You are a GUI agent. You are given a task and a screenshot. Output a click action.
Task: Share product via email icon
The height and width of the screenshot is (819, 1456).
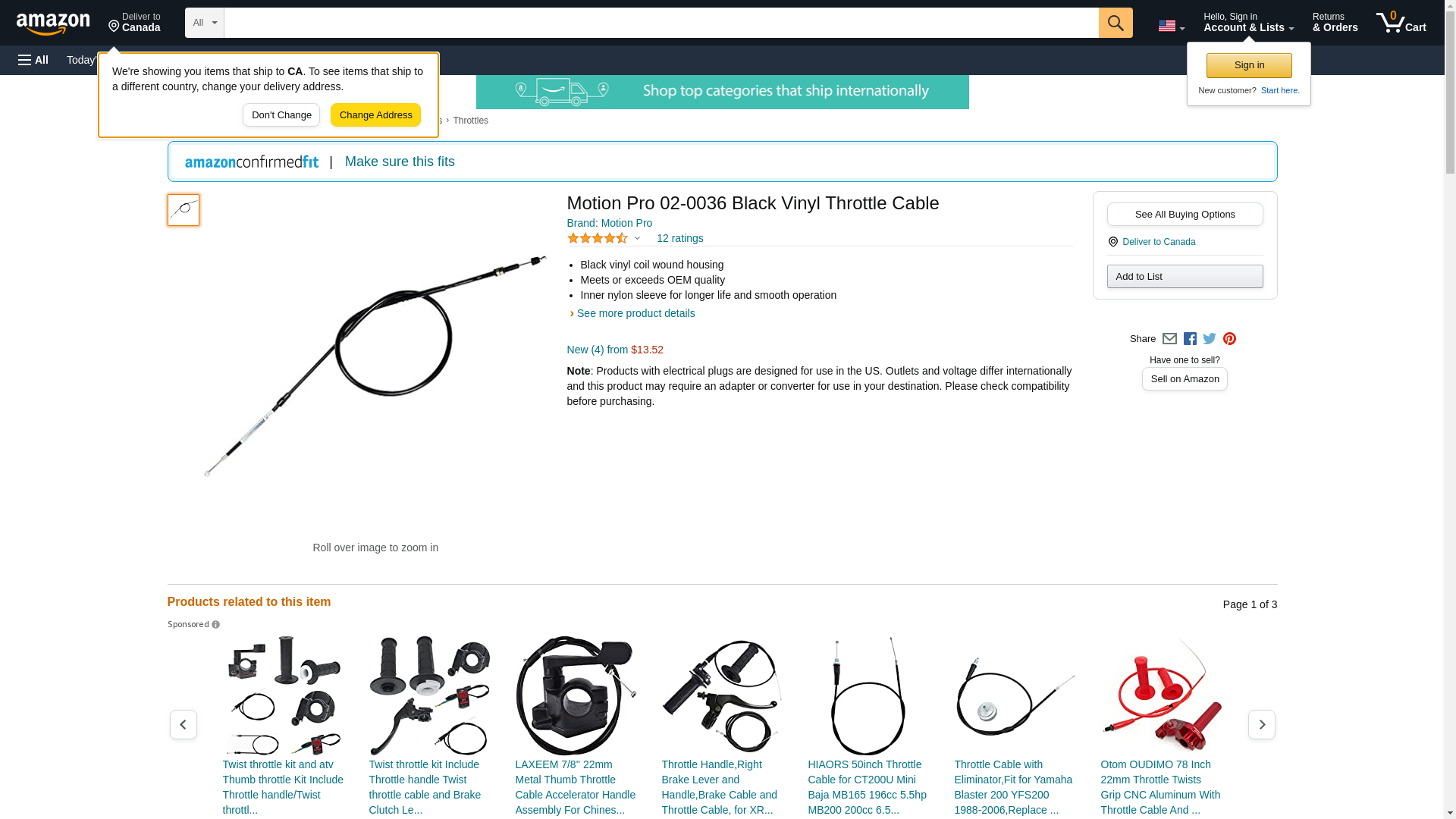[x=1169, y=339]
